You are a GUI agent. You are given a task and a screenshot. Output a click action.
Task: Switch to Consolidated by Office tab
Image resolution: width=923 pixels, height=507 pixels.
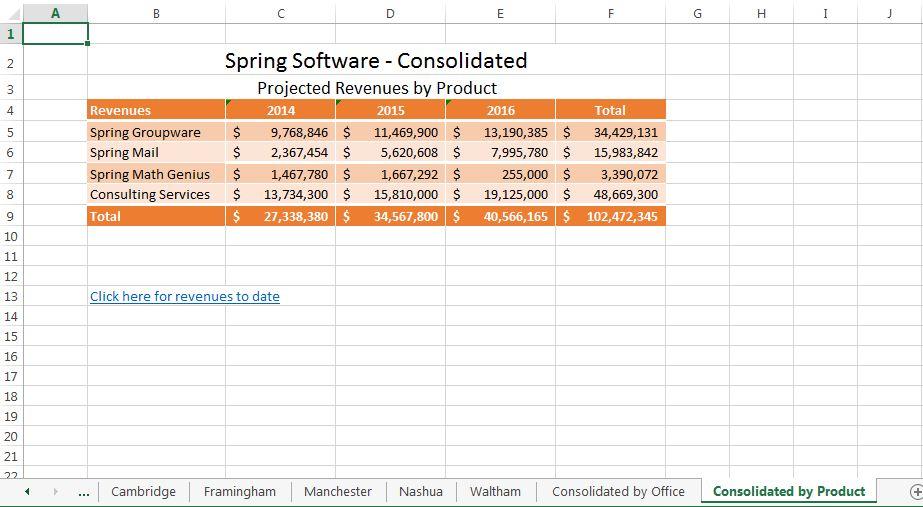pos(618,491)
